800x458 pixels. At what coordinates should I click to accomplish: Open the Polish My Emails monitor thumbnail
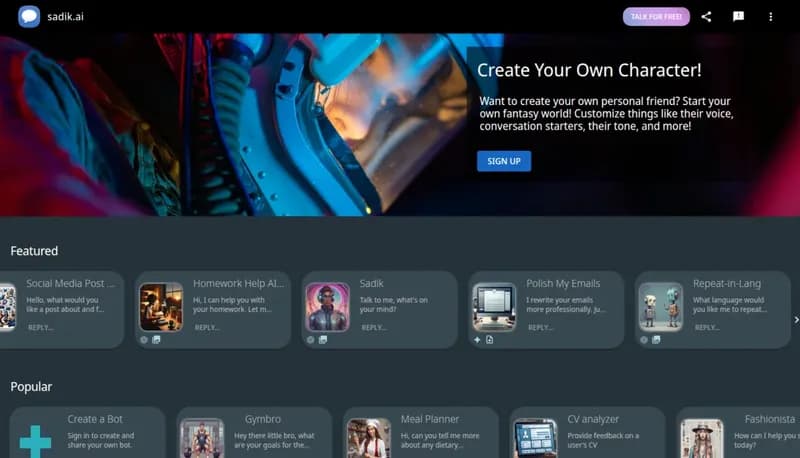(494, 307)
